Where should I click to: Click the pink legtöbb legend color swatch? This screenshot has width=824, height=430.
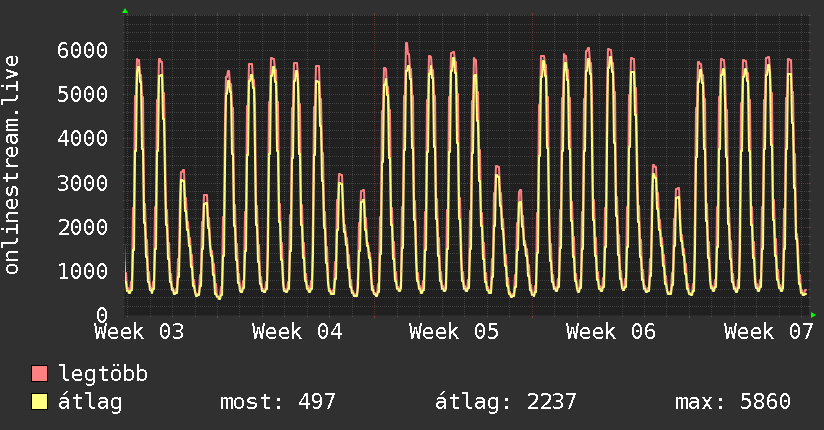[x=39, y=373]
